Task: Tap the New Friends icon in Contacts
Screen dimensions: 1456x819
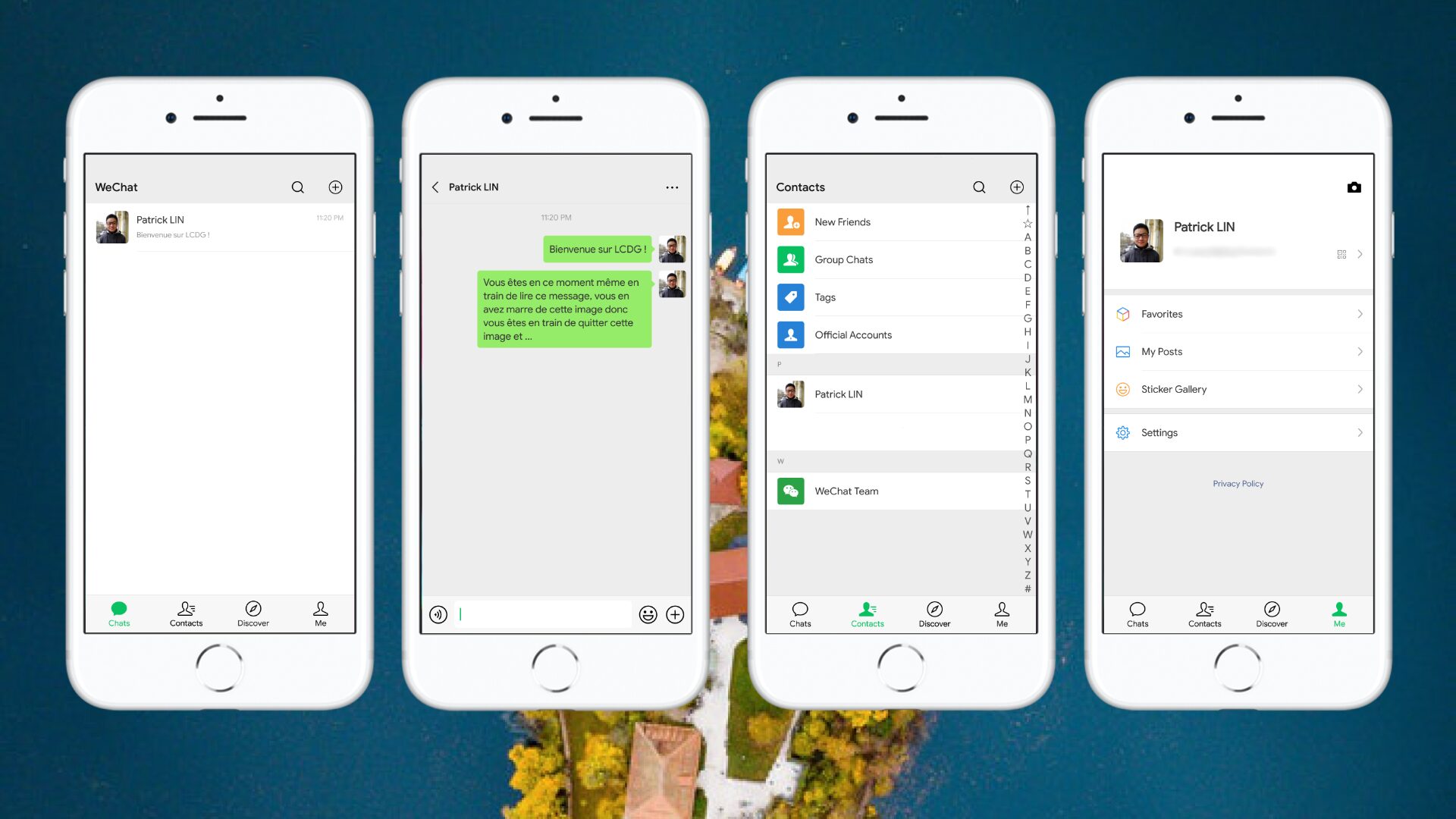Action: (791, 221)
